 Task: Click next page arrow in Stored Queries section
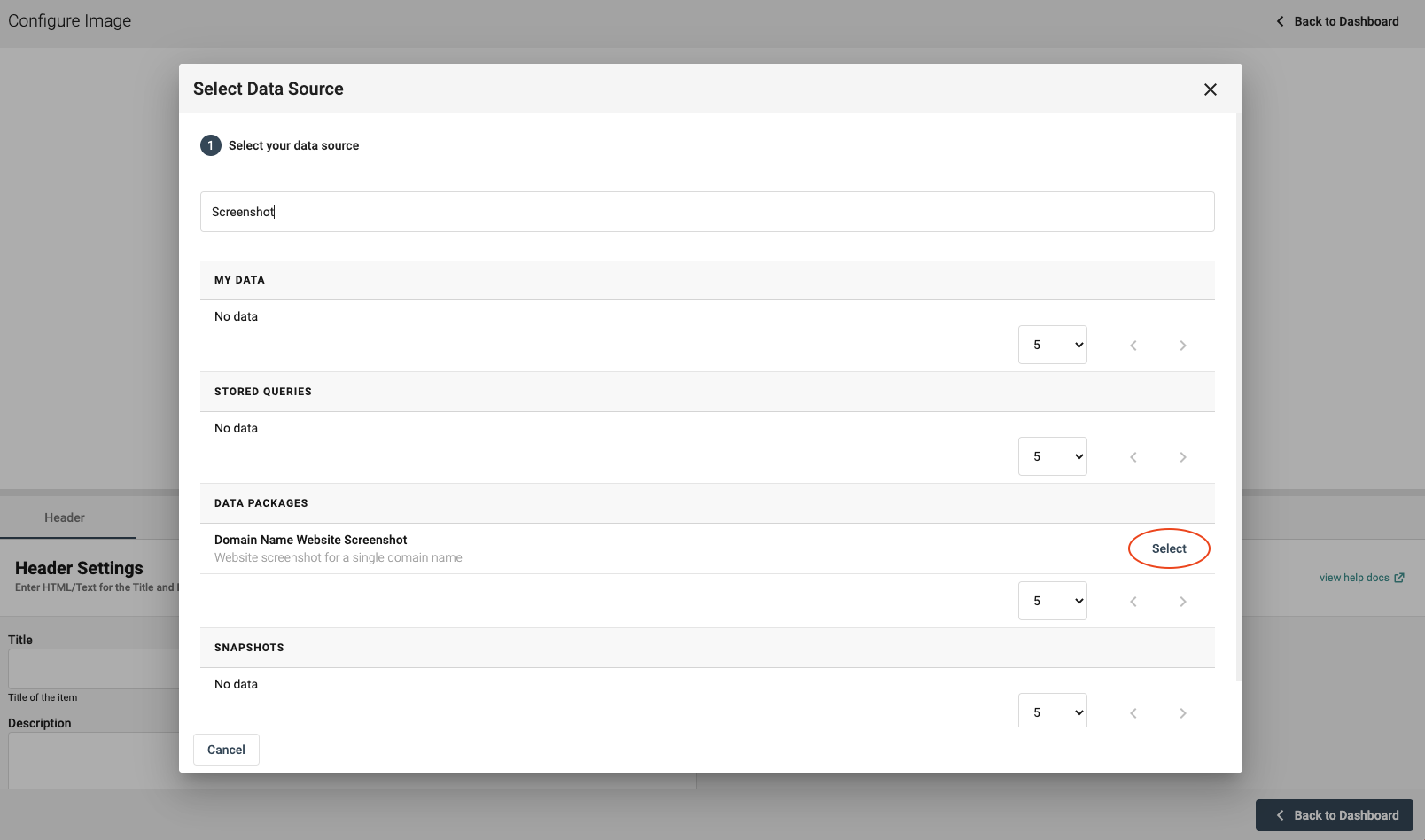[x=1182, y=457]
